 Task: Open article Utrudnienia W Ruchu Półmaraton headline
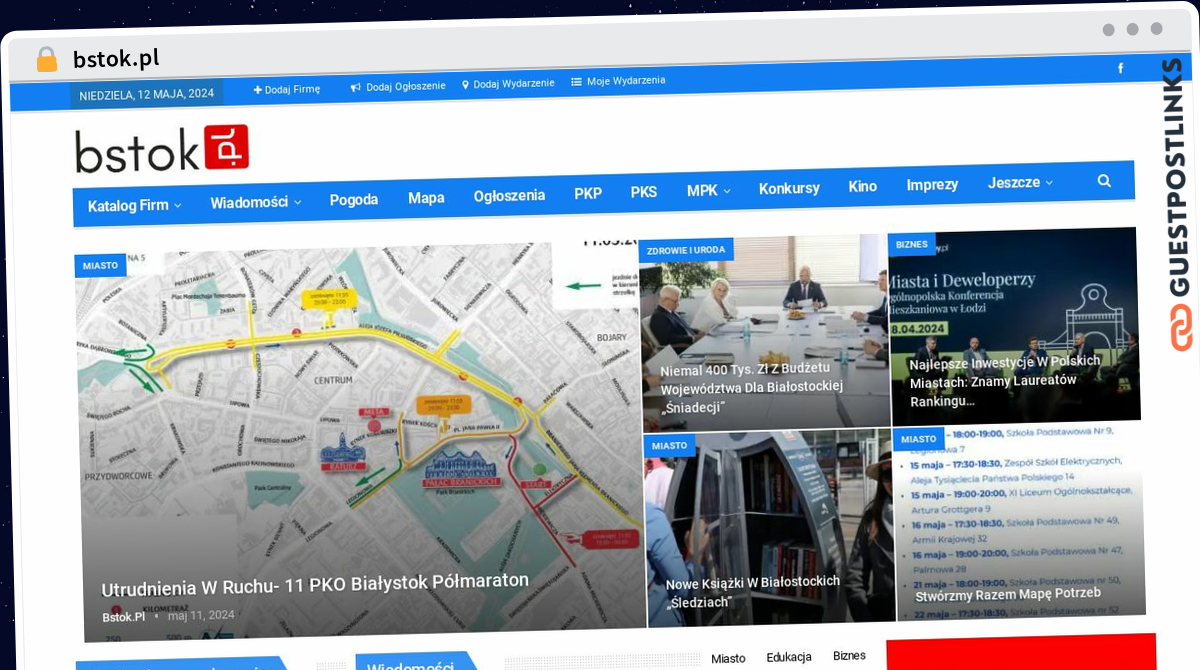click(x=315, y=583)
